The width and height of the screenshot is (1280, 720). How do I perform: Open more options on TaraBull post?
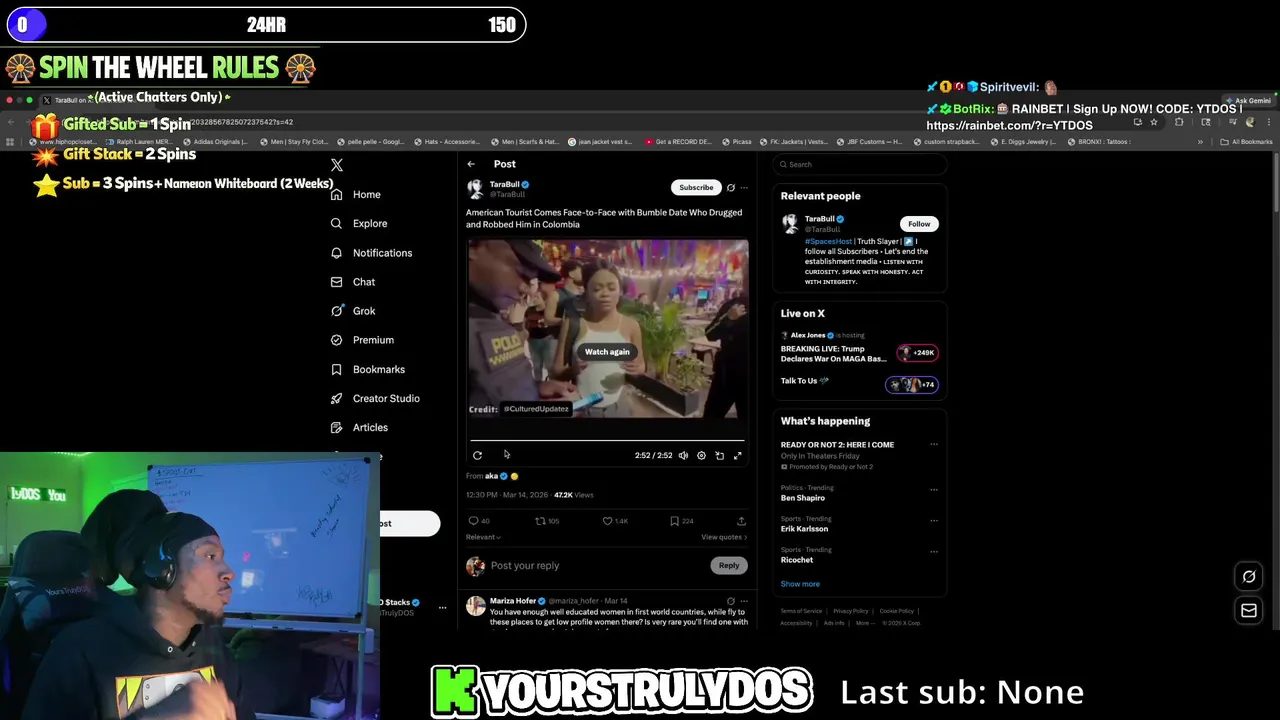pos(744,188)
